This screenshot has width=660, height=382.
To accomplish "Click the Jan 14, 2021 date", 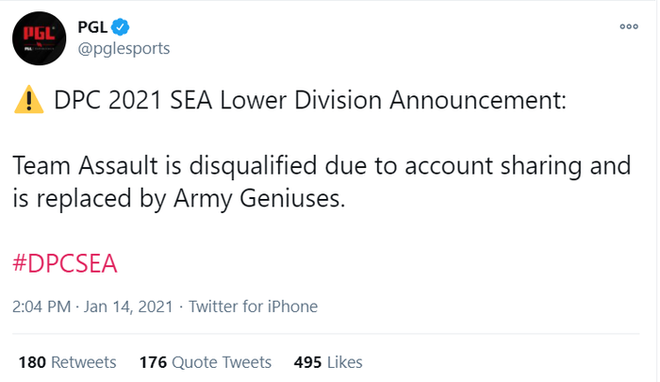I will point(128,307).
